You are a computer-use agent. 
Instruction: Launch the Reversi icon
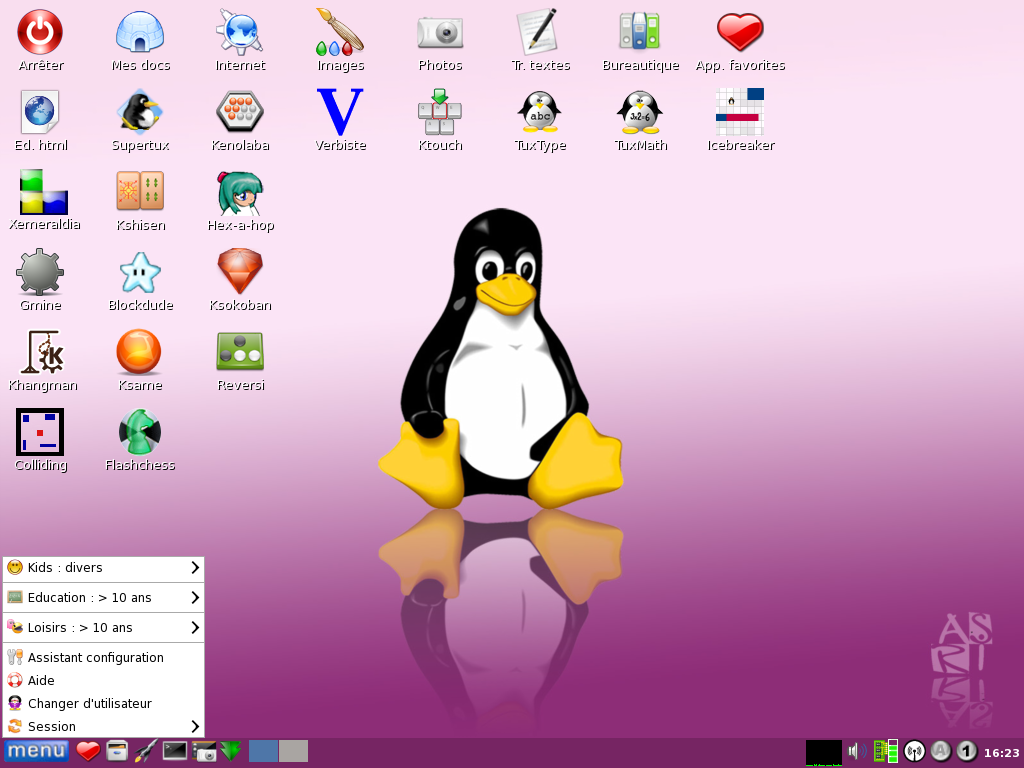point(240,351)
